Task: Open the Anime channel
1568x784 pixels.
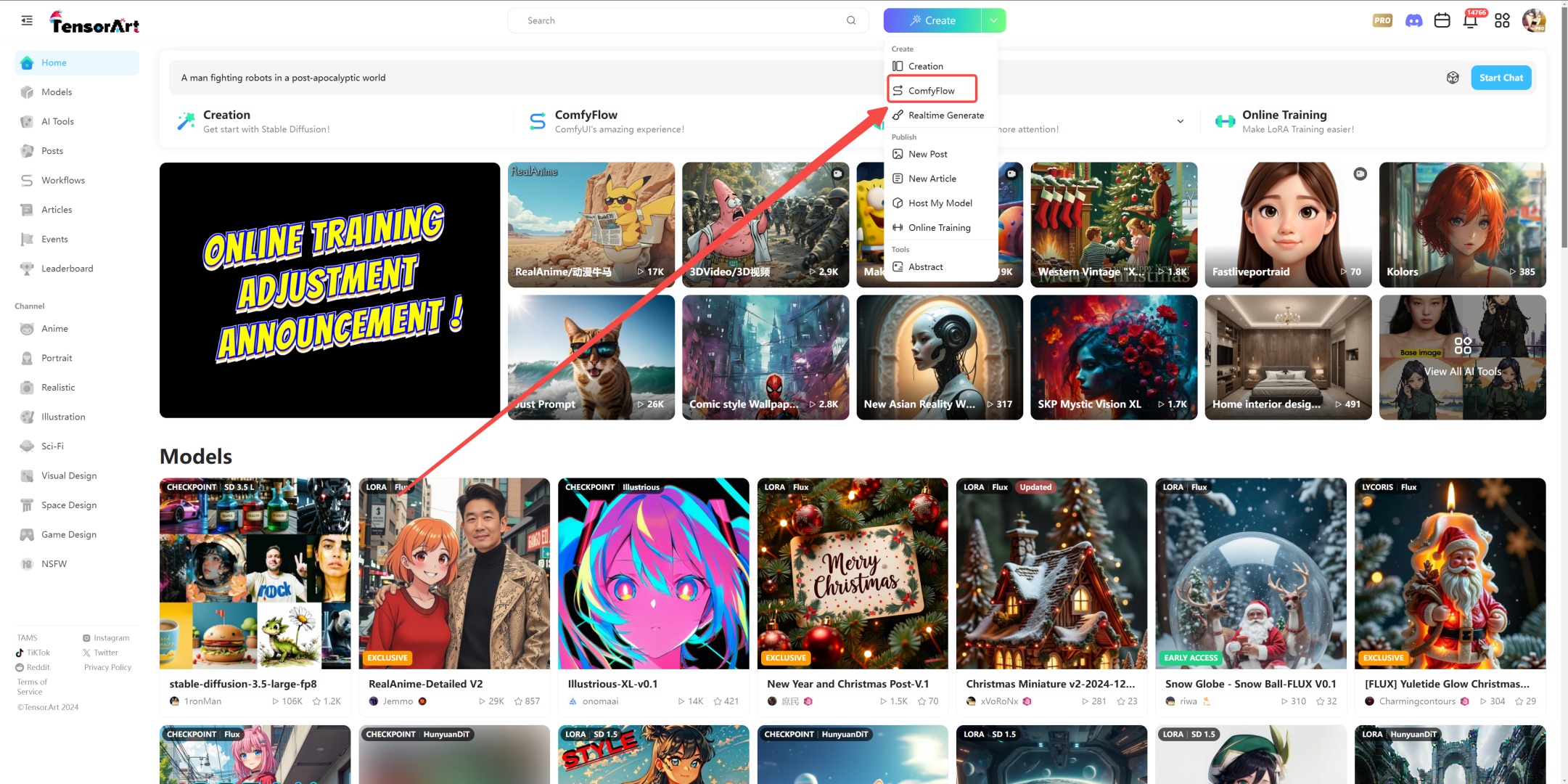Action: click(54, 329)
